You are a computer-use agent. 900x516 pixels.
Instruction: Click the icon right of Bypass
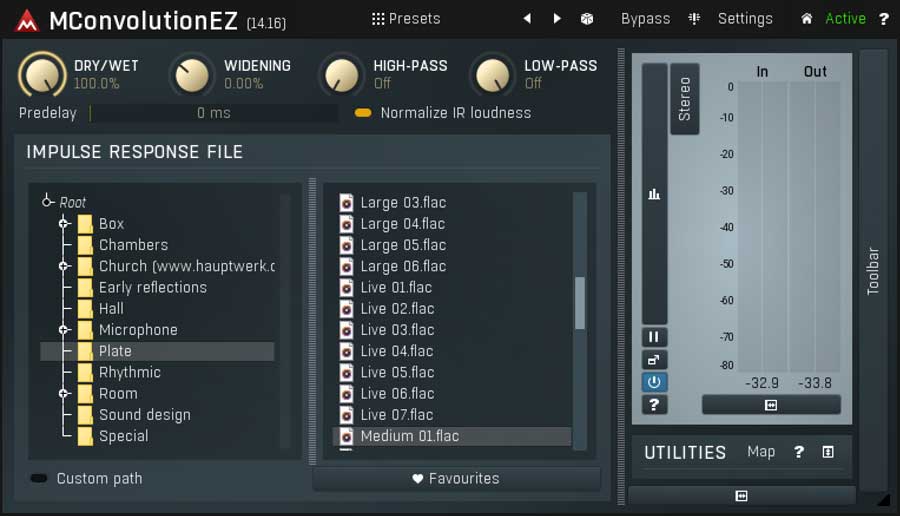click(x=694, y=19)
